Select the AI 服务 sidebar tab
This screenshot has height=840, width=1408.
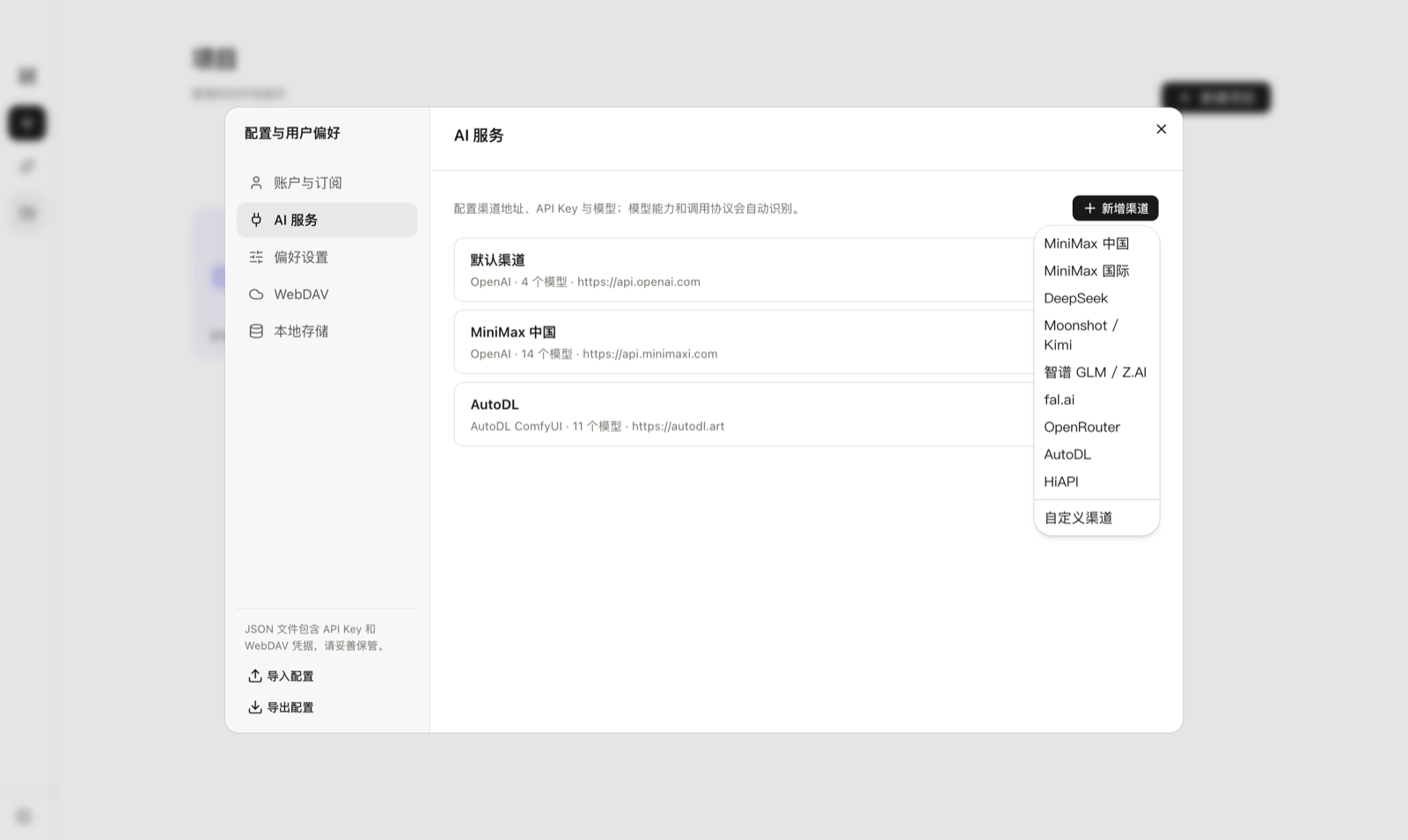pos(326,220)
